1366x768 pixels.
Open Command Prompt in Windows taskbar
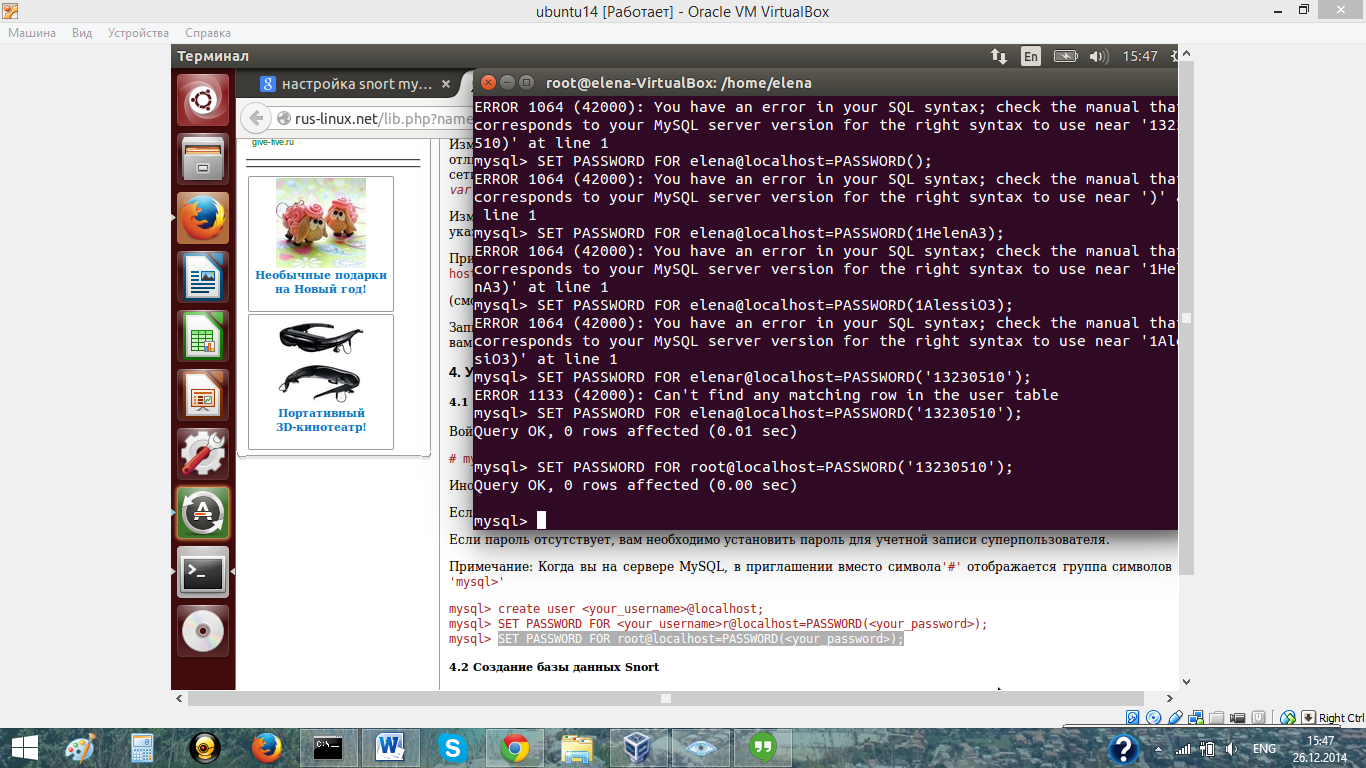tap(328, 748)
